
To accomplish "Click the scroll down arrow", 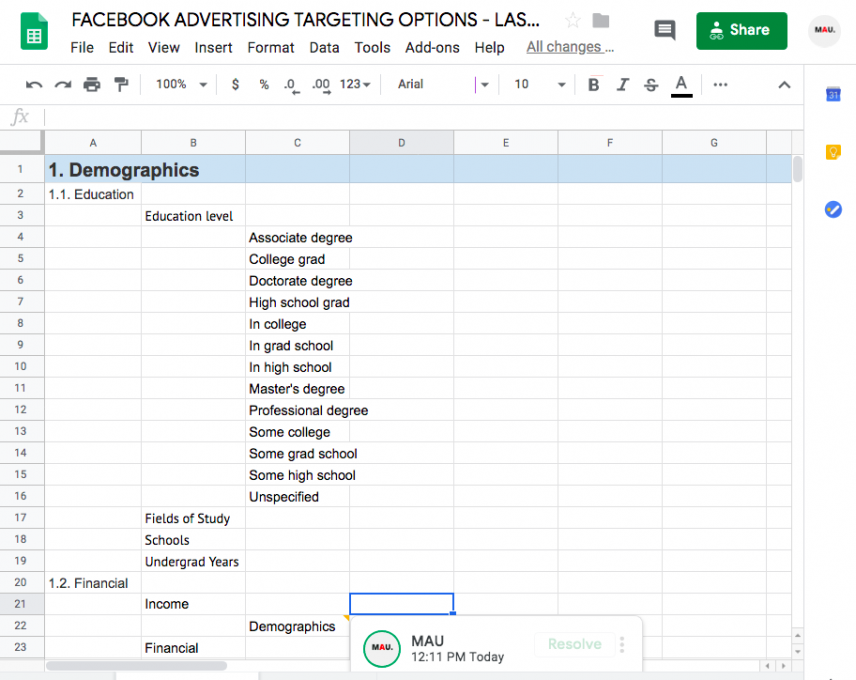I will [x=798, y=652].
